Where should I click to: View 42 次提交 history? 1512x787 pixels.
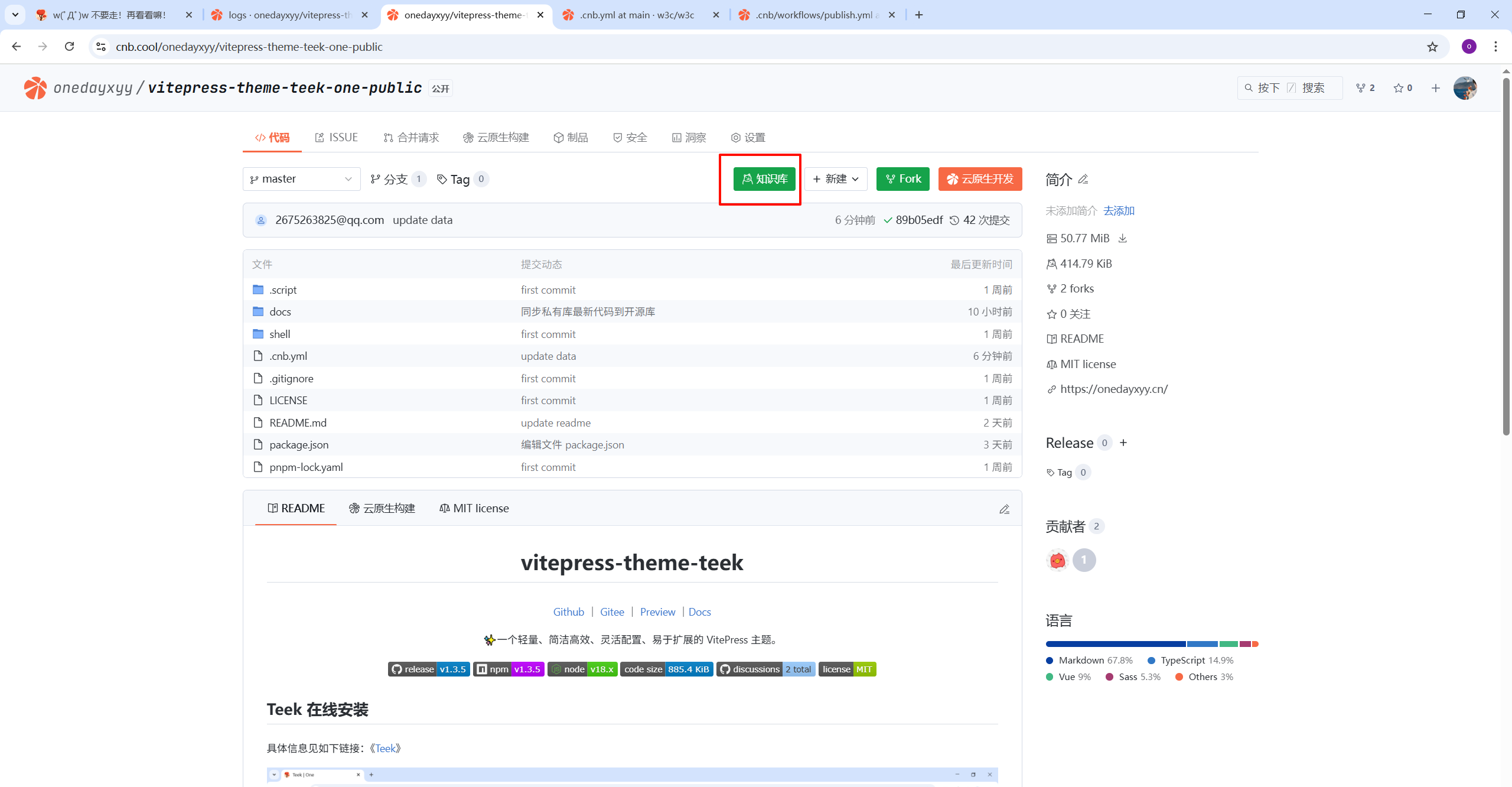click(x=980, y=220)
